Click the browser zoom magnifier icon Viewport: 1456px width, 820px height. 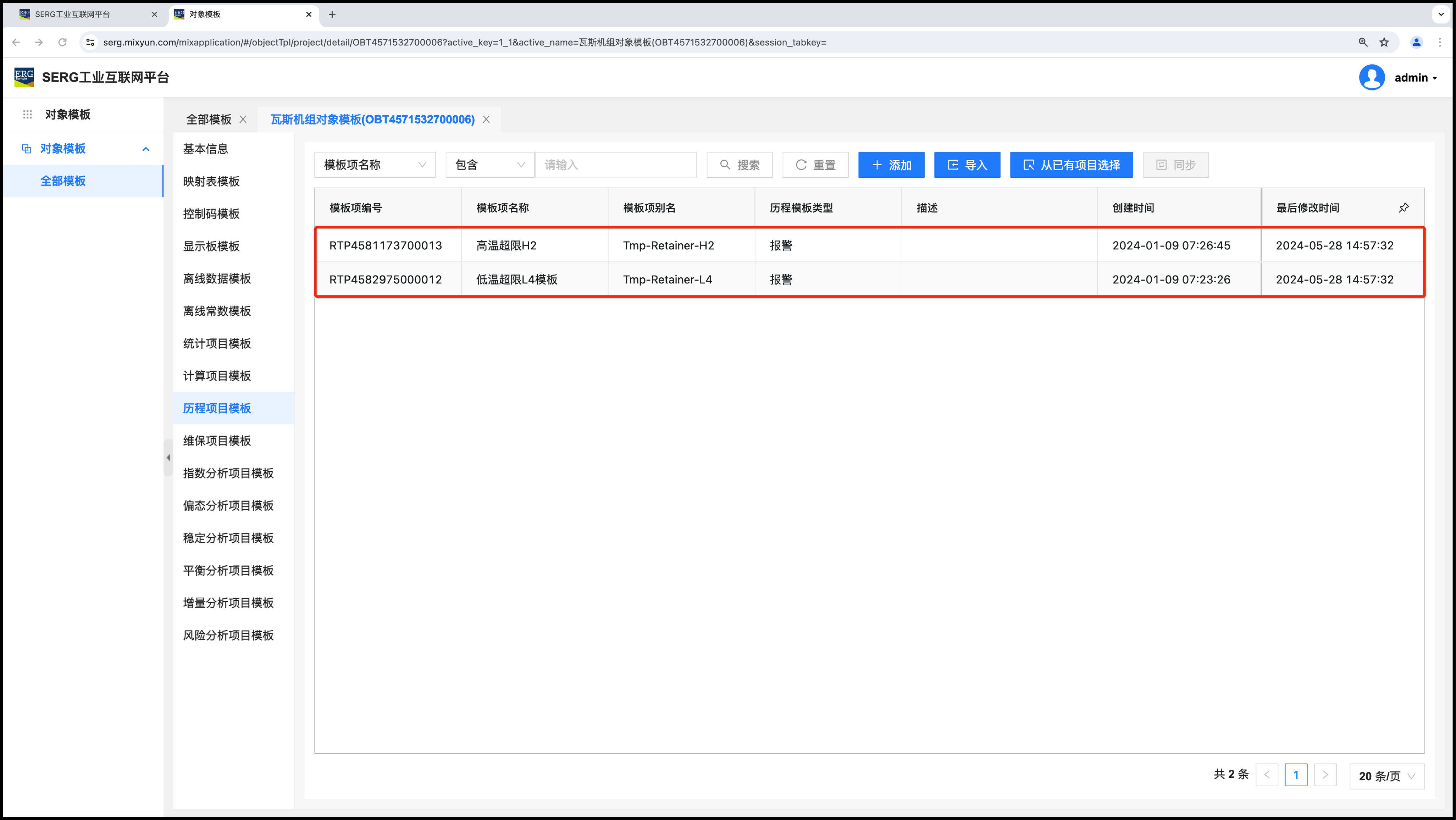click(x=1363, y=43)
